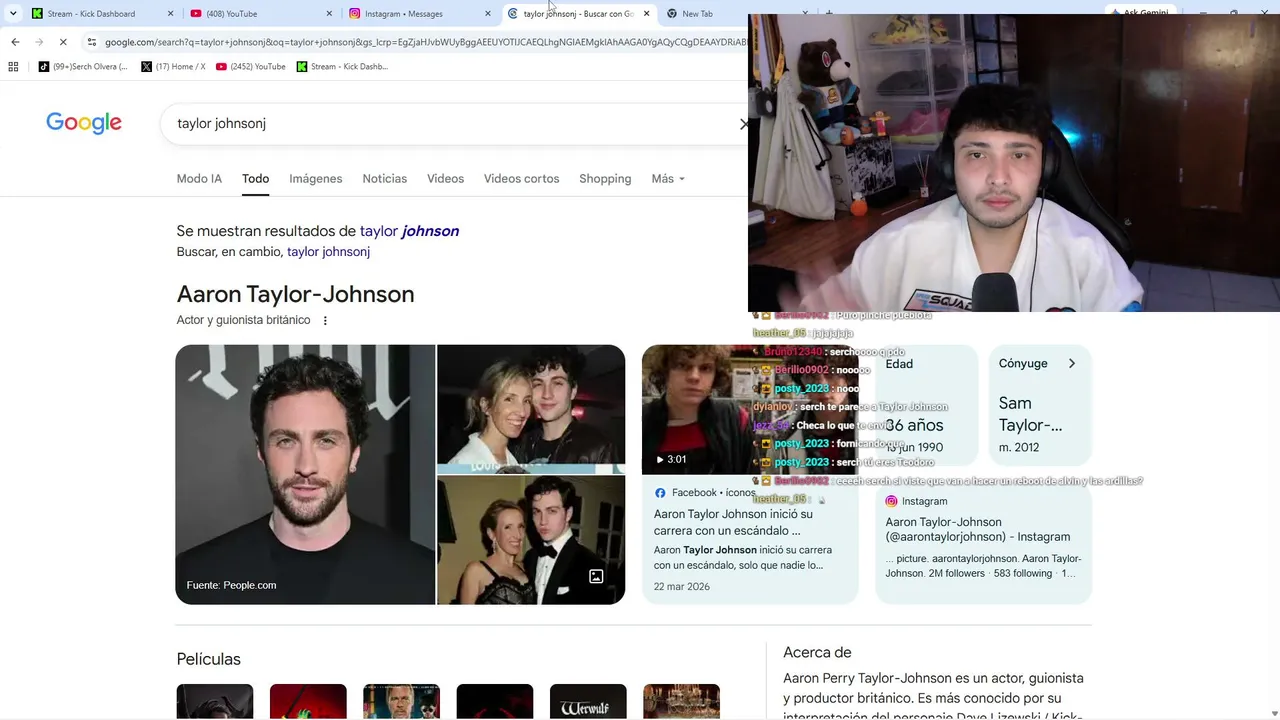1280x720 pixels.
Task: Close the (408) YouTube tab
Action: click(330, 14)
